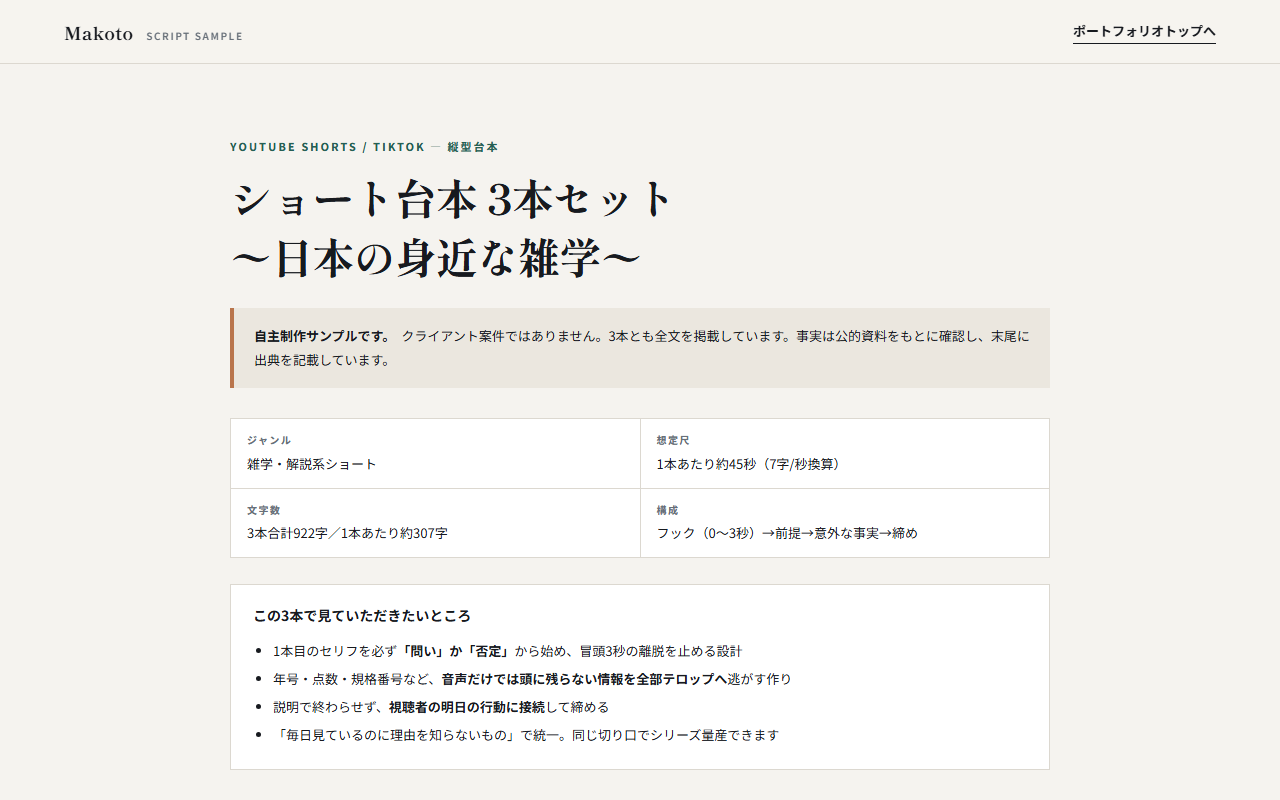1280x800 pixels.
Task: Click the SCRIPT SAMPLE header label
Action: (x=194, y=36)
